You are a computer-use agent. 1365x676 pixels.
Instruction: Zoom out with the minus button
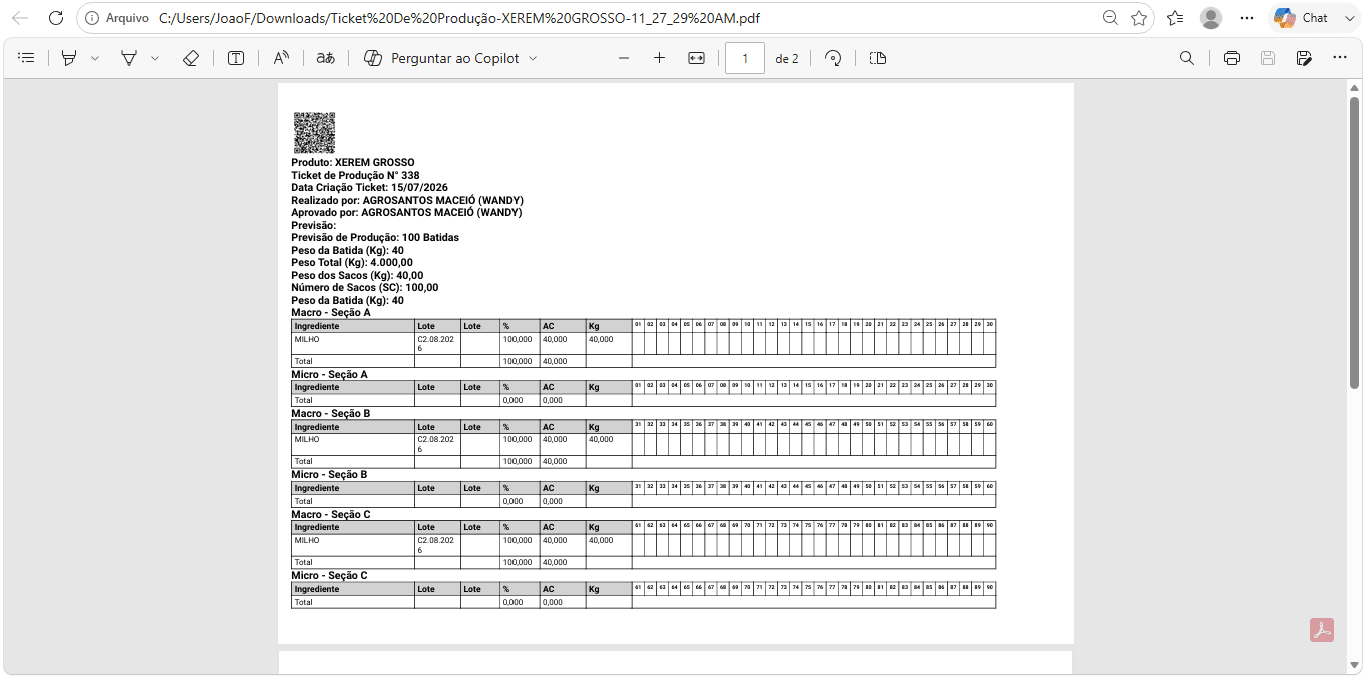coord(624,58)
